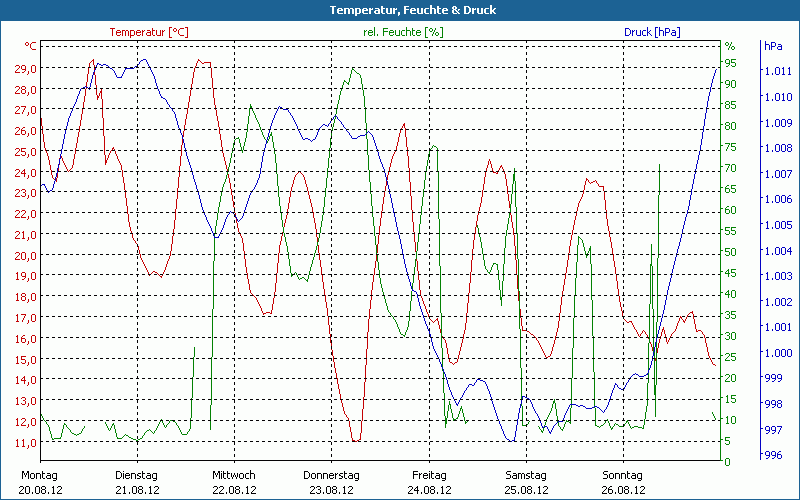Click the '95' humidity axis value
The height and width of the screenshot is (500, 800).
point(731,63)
